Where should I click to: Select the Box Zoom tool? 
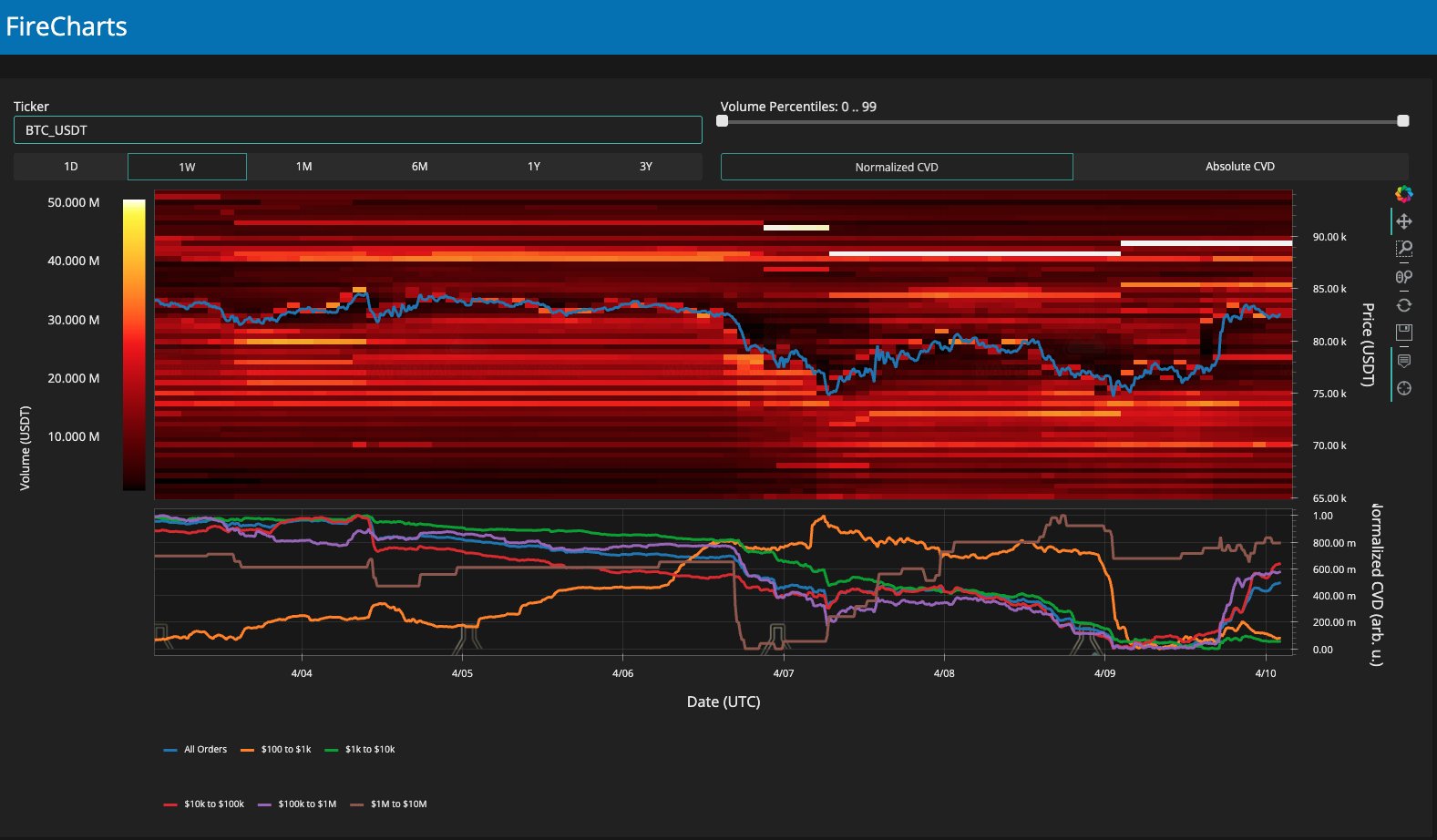click(1403, 249)
